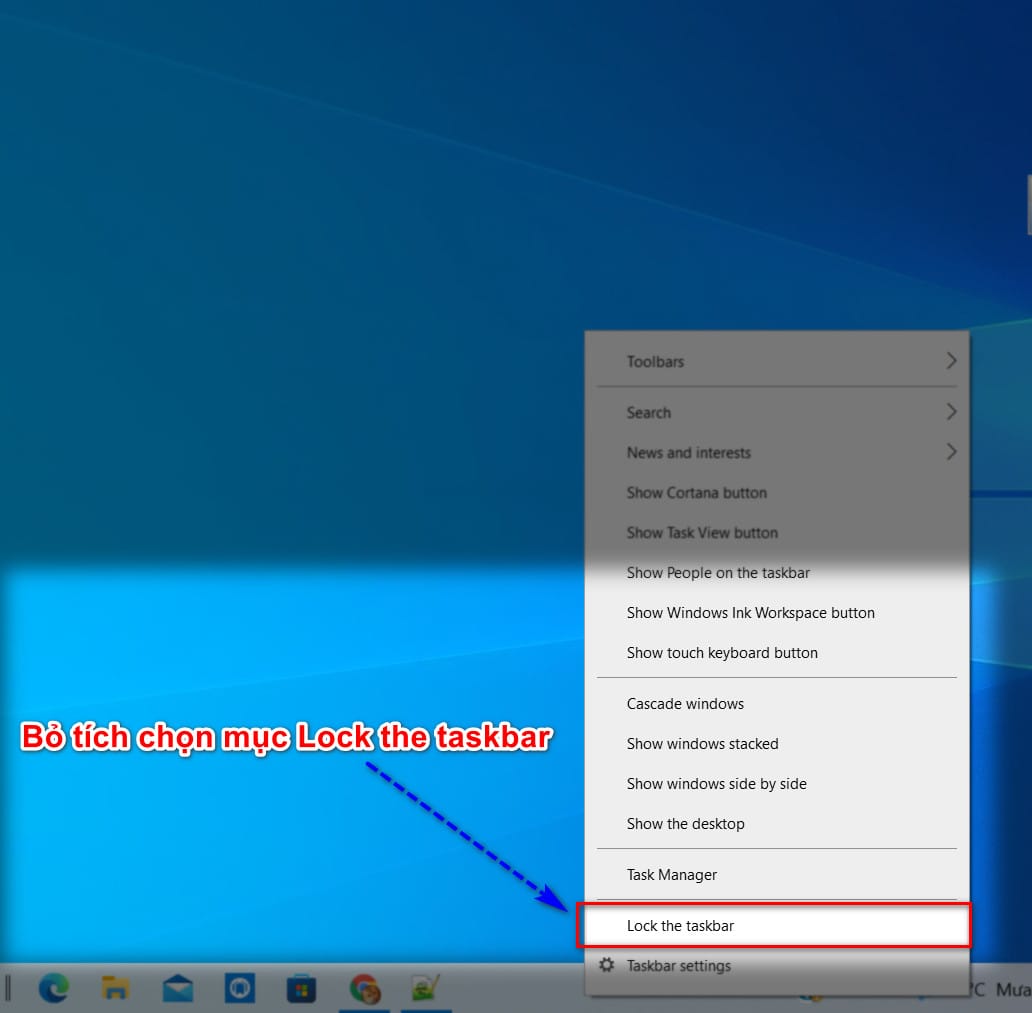This screenshot has height=1013, width=1032.
Task: Toggle Lock the taskbar option
Action: [777, 925]
